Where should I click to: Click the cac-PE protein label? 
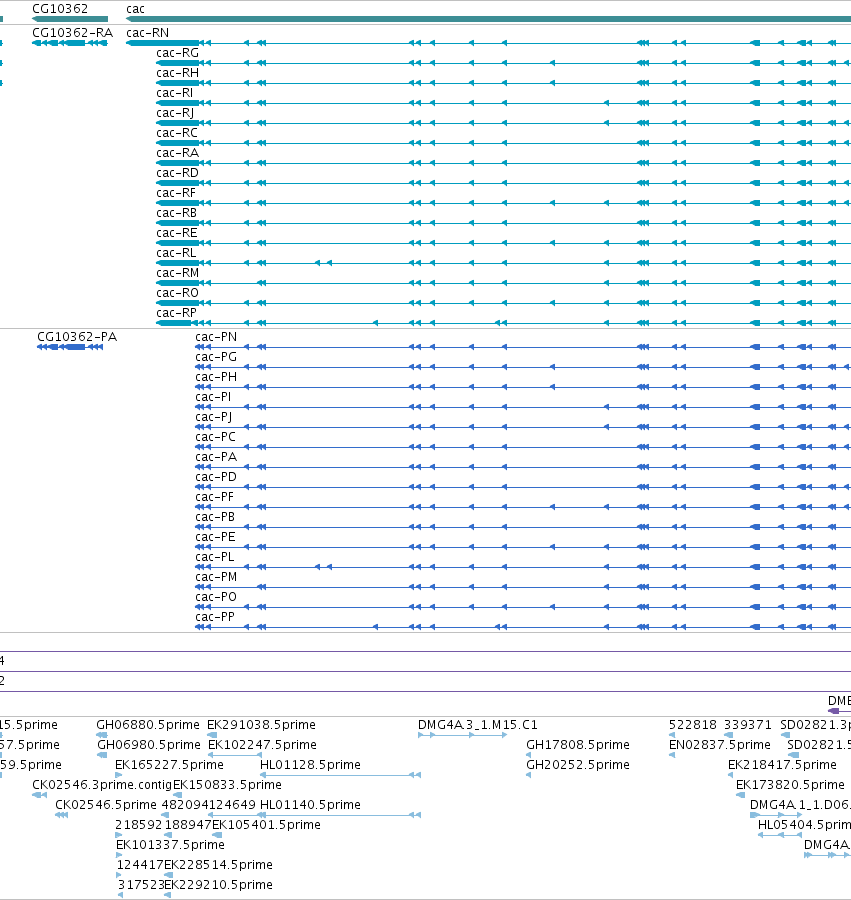[215, 537]
